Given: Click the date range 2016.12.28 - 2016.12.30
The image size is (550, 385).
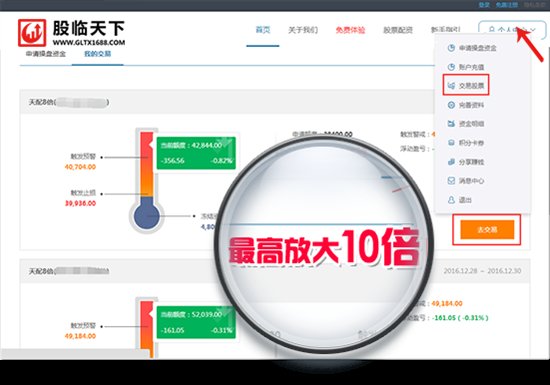Looking at the screenshot, I should 482,271.
